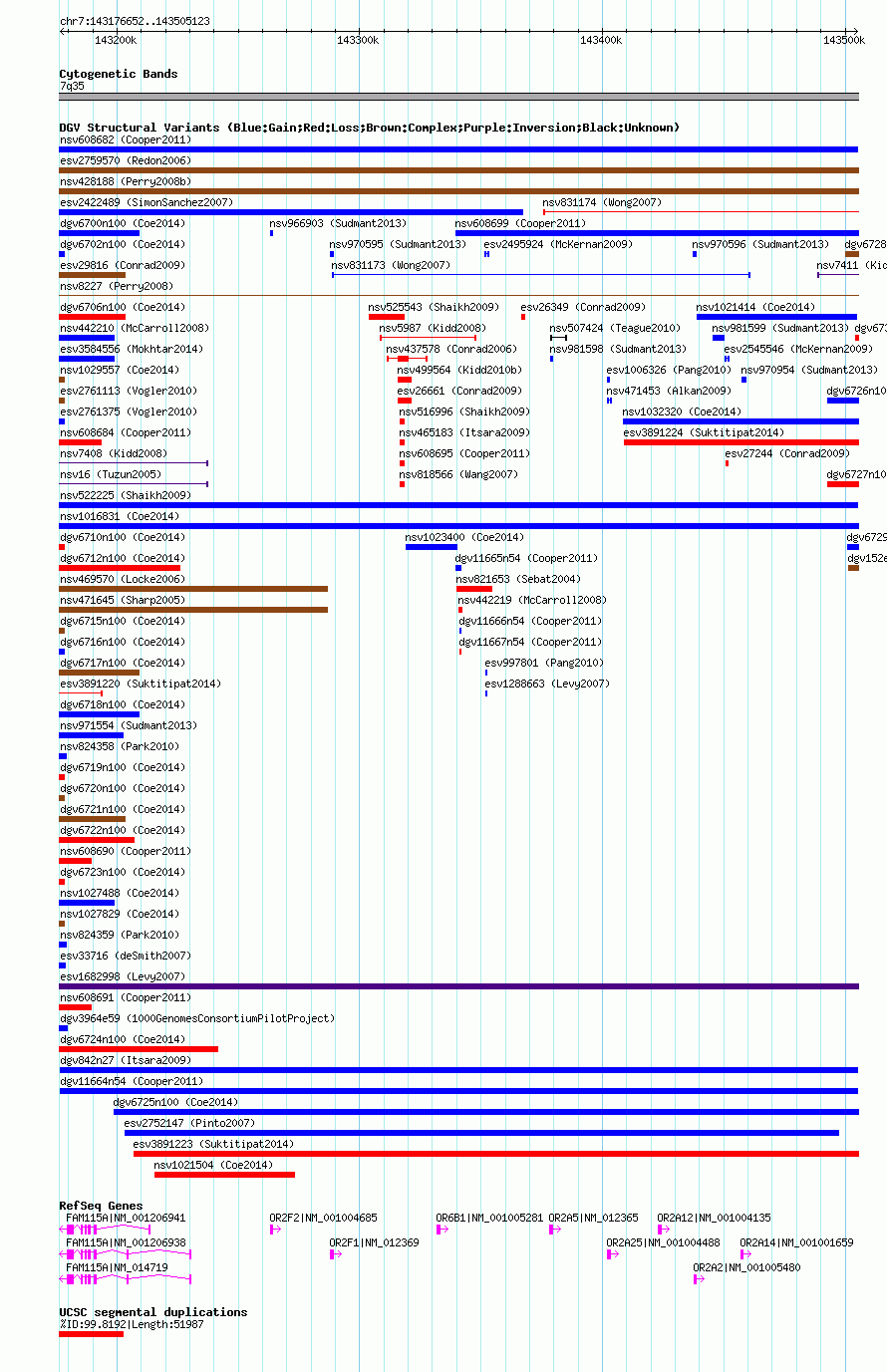Click OR2A12|NM_001004135 gene label
Screen dimensions: 887x1372
(714, 1218)
